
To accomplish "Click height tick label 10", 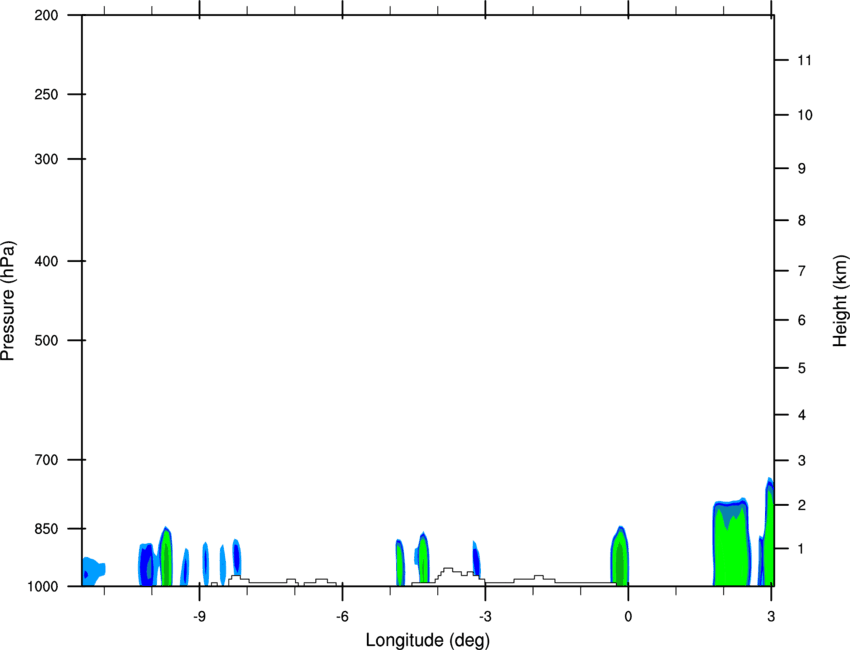I will pos(805,115).
